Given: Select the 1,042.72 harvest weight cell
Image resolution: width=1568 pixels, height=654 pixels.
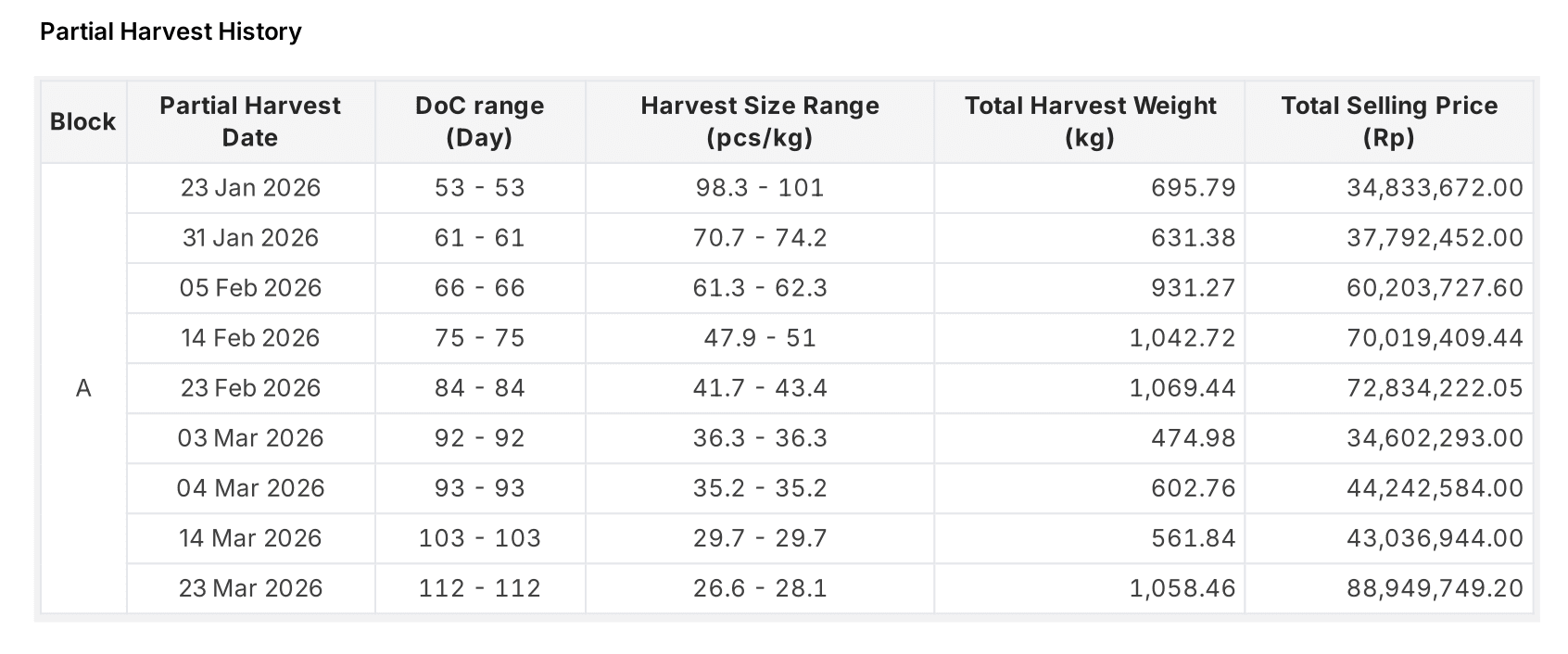Looking at the screenshot, I should click(x=1182, y=338).
